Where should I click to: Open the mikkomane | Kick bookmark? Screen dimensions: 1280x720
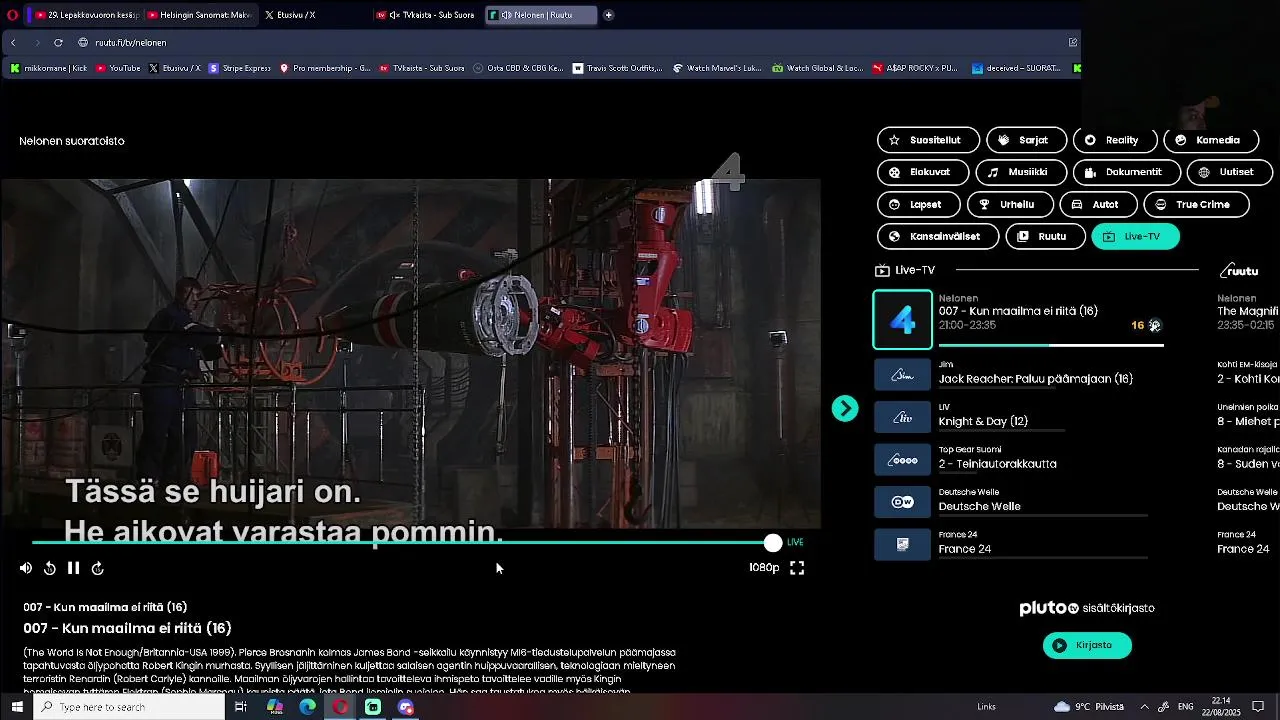tap(48, 68)
